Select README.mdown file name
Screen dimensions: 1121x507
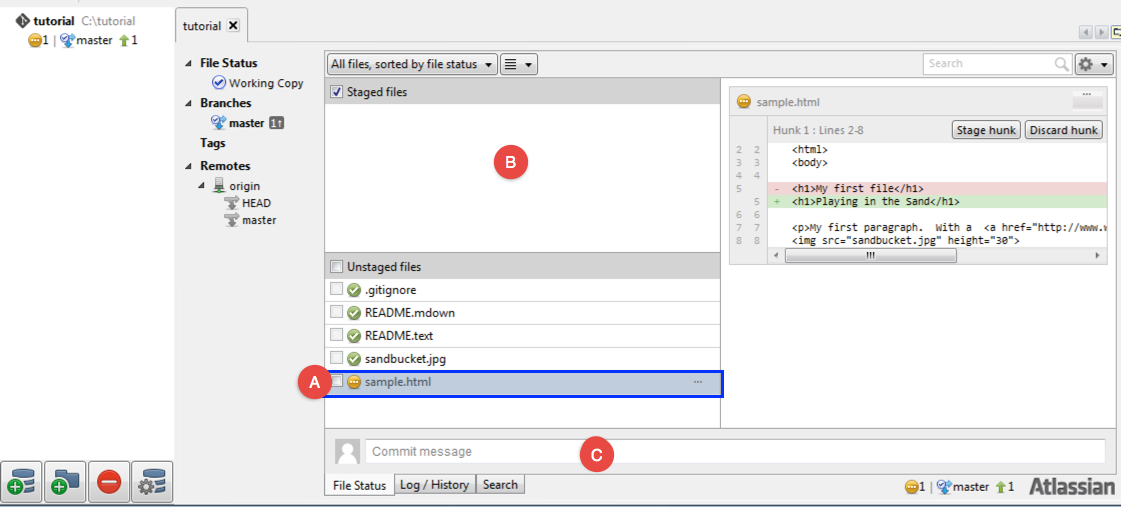410,312
